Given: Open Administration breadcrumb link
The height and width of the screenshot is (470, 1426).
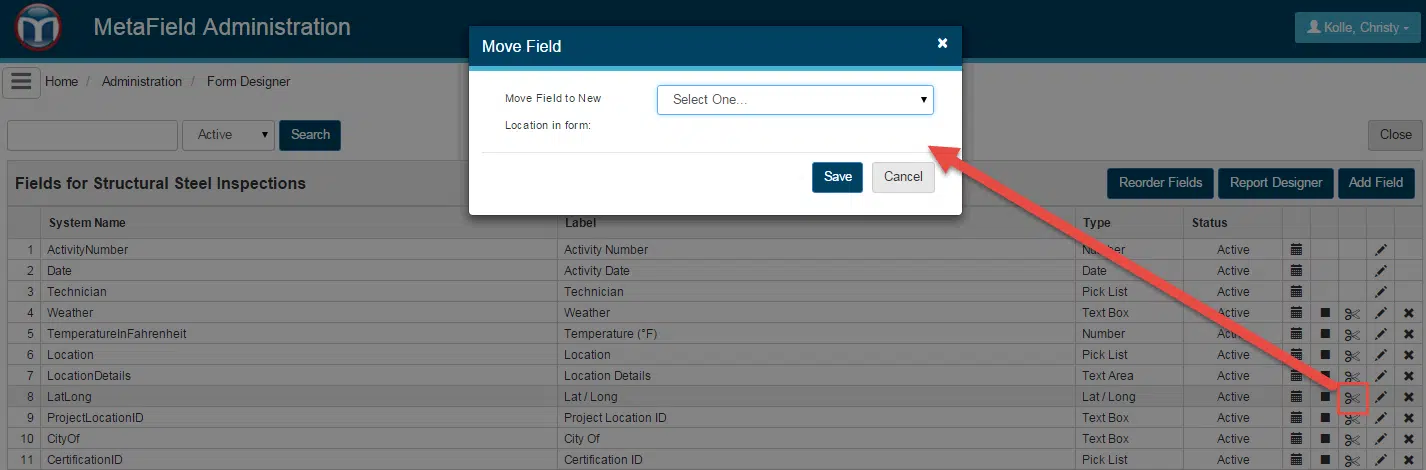Looking at the screenshot, I should pos(142,82).
